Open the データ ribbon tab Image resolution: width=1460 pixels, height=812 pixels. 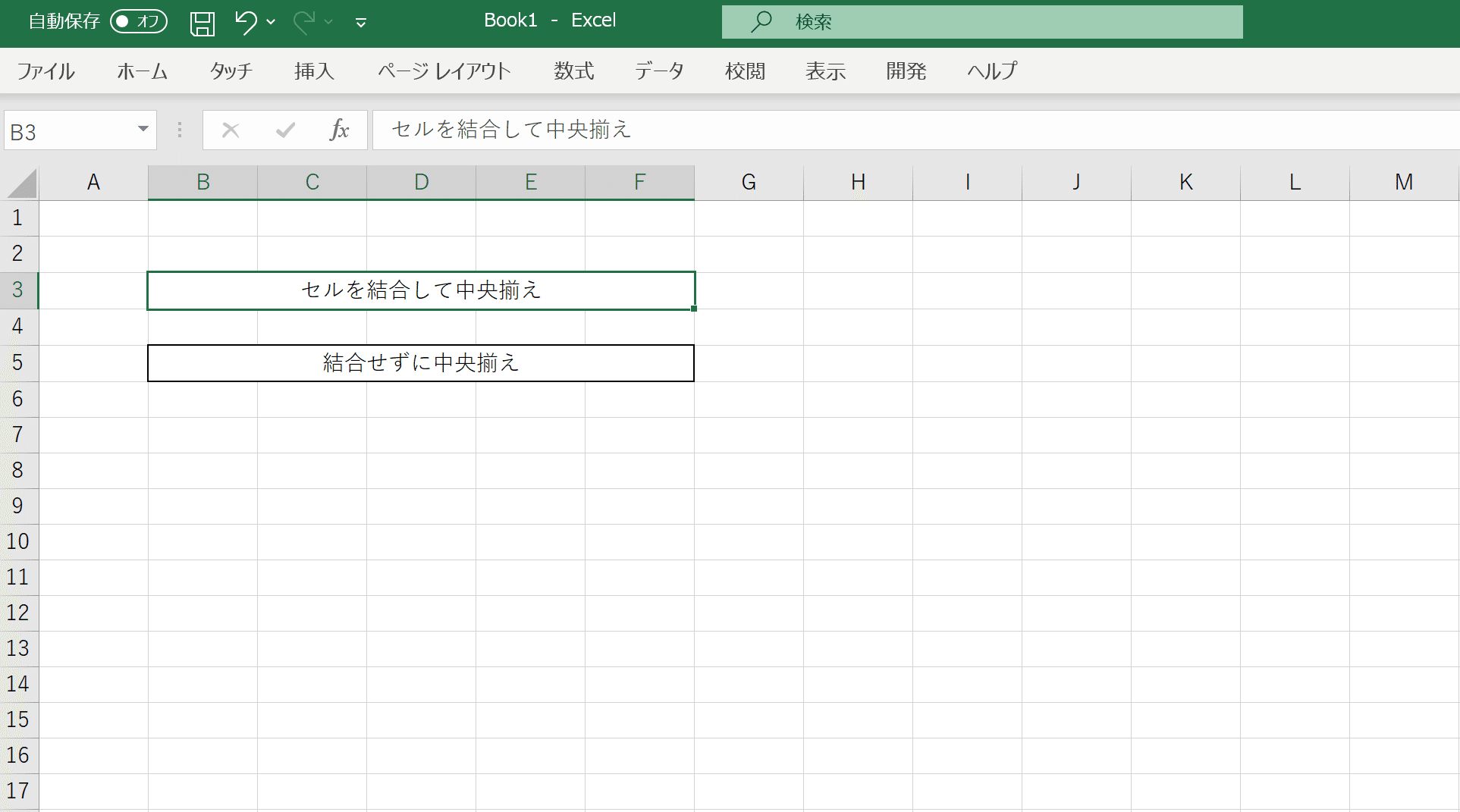659,71
